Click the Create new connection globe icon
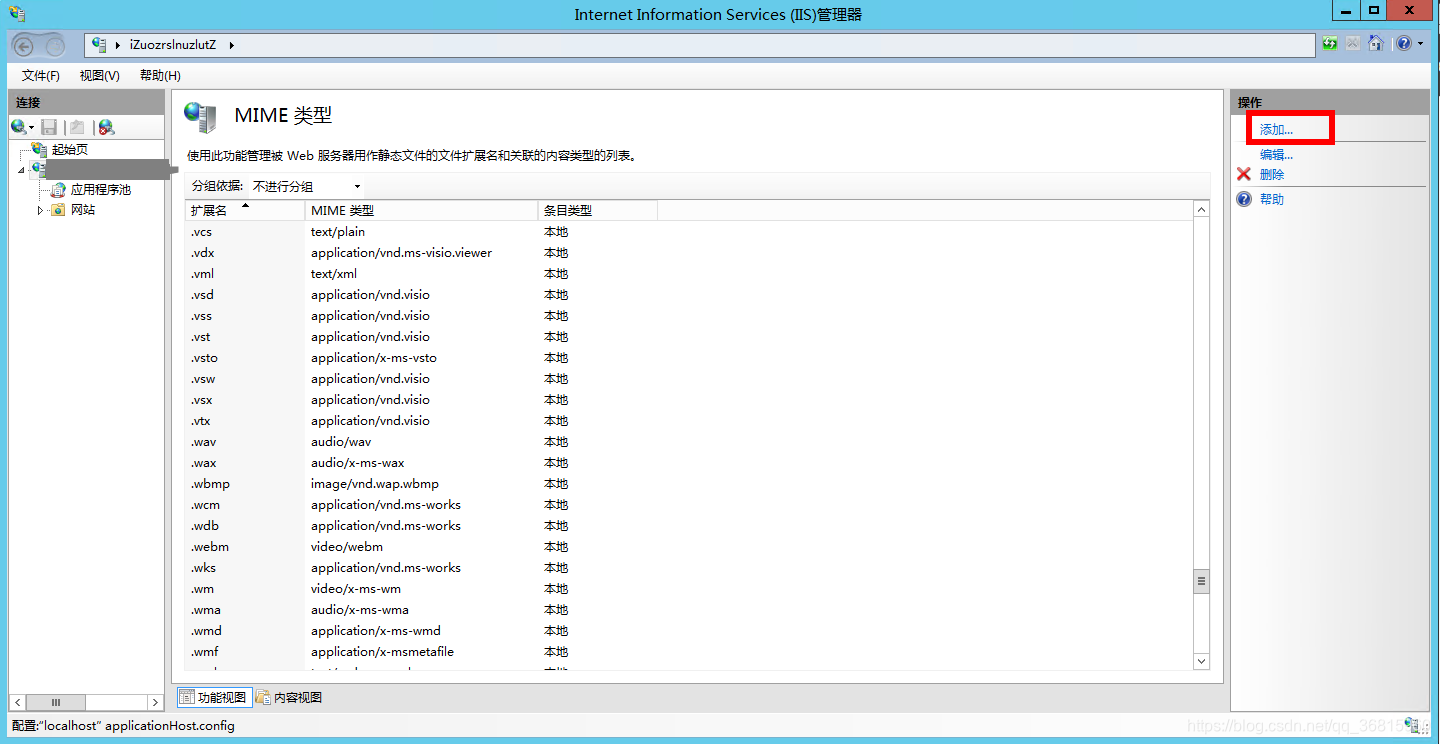The height and width of the screenshot is (744, 1440). pyautogui.click(x=19, y=127)
